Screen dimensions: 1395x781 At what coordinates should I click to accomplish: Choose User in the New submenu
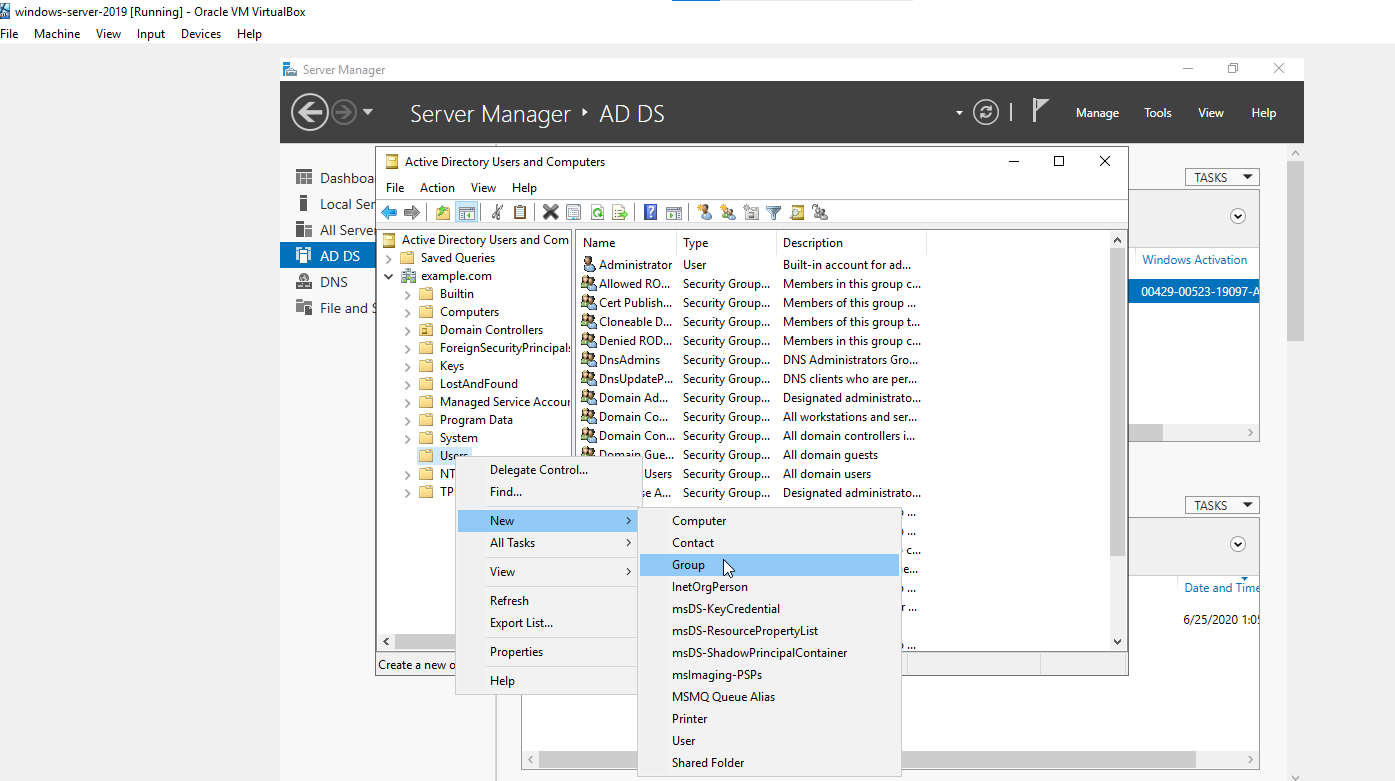pyautogui.click(x=768, y=741)
